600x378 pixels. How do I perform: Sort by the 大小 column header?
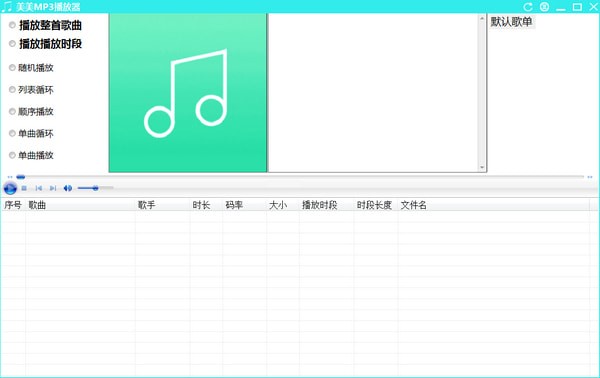[283, 205]
